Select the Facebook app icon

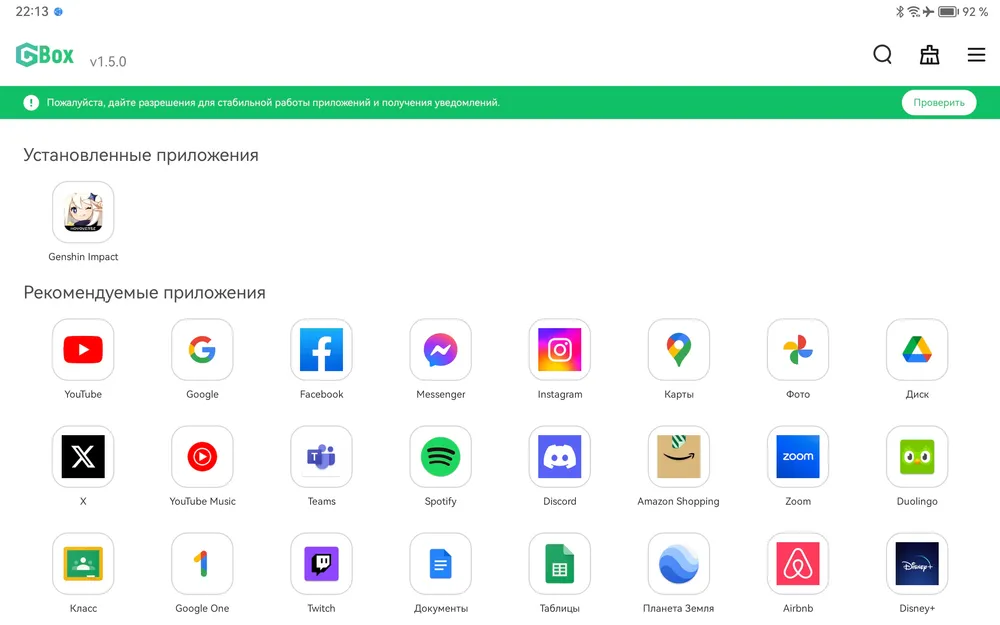click(x=321, y=350)
